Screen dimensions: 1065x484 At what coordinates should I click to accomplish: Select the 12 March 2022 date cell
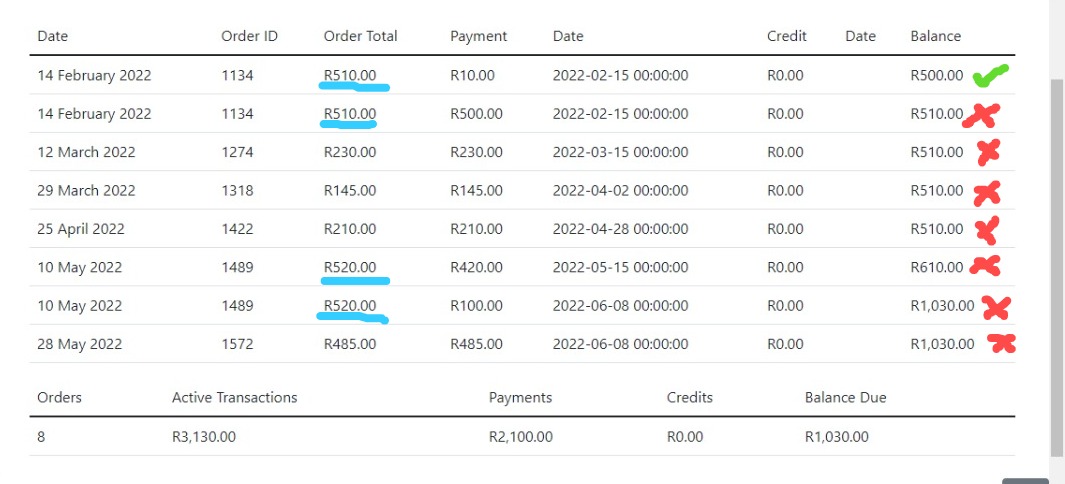click(86, 152)
